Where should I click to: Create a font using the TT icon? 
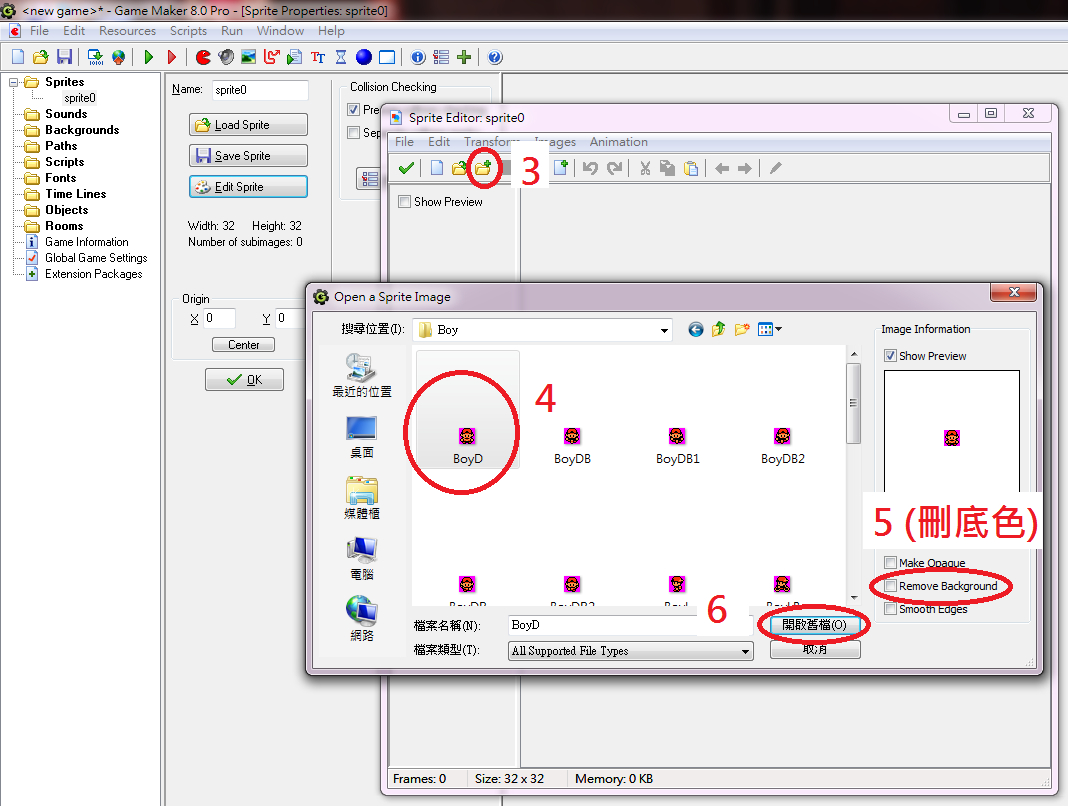pos(317,57)
